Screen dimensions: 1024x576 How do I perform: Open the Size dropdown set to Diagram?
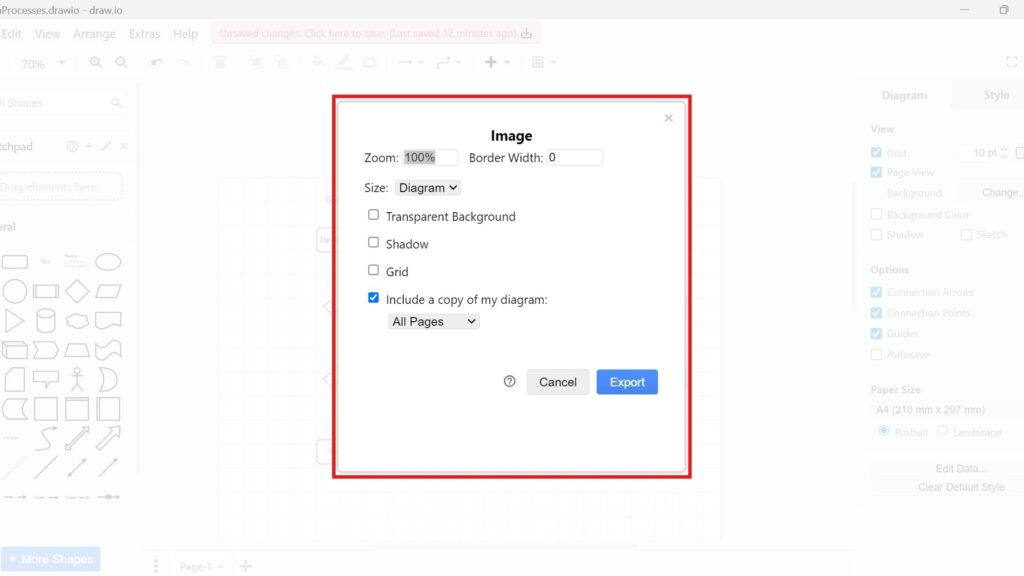pos(428,188)
